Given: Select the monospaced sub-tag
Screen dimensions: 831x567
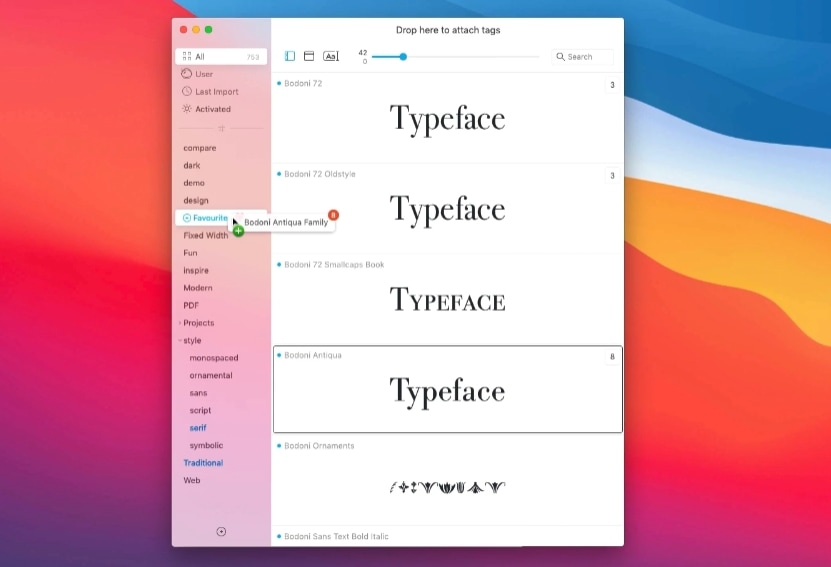Looking at the screenshot, I should pyautogui.click(x=214, y=358).
